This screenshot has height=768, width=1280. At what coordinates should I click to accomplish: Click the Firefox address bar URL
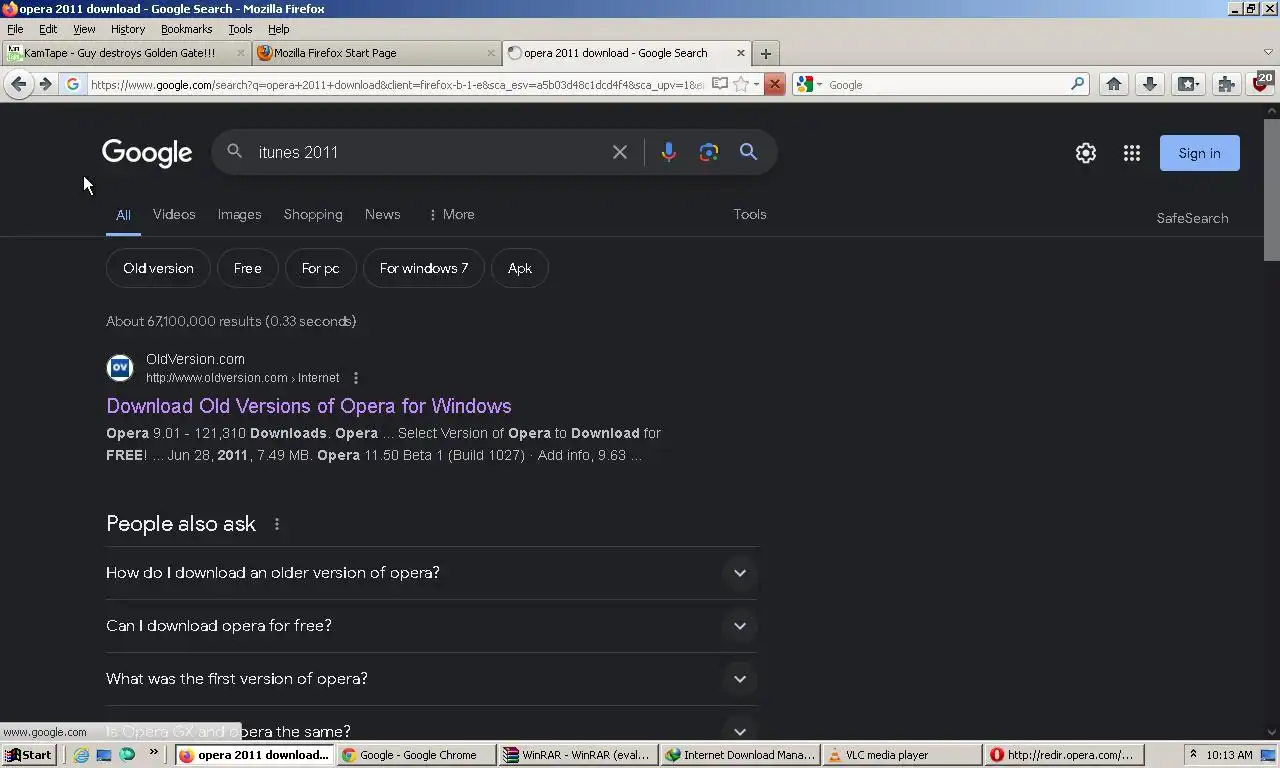click(396, 85)
